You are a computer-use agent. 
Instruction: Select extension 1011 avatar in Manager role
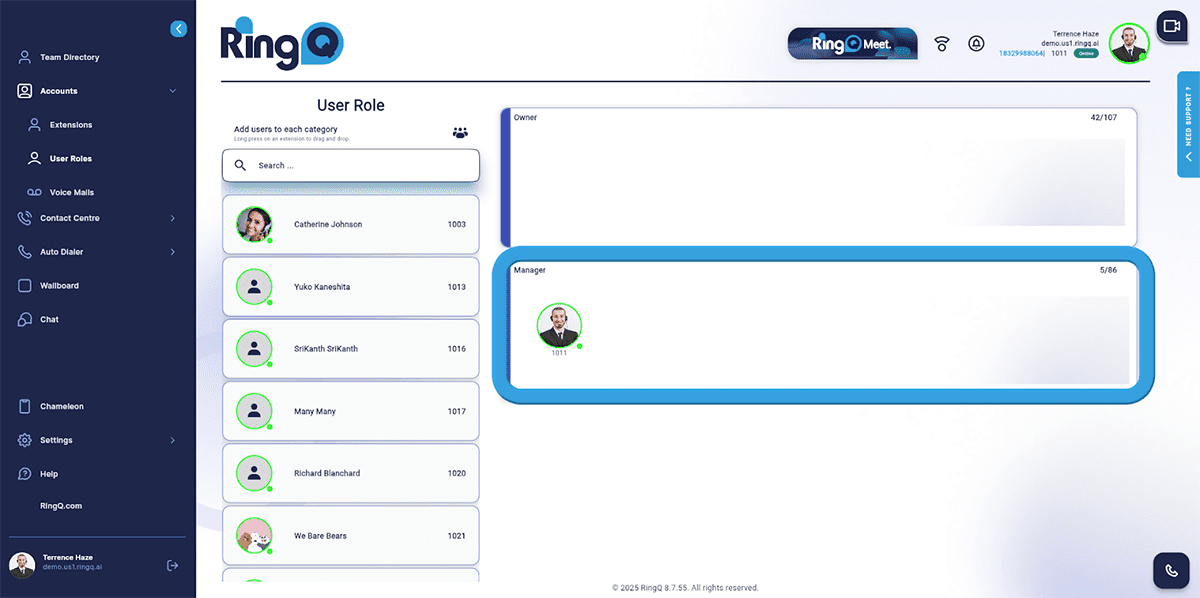(x=559, y=326)
